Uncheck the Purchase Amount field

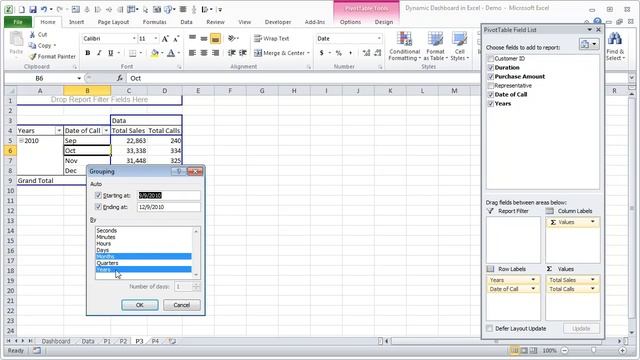[x=491, y=77]
